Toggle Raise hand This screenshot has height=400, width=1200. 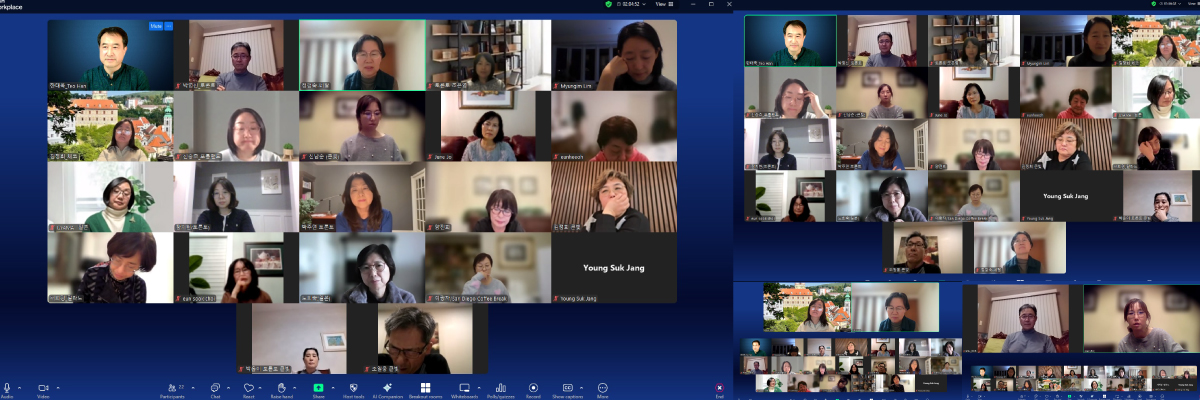pyautogui.click(x=282, y=387)
